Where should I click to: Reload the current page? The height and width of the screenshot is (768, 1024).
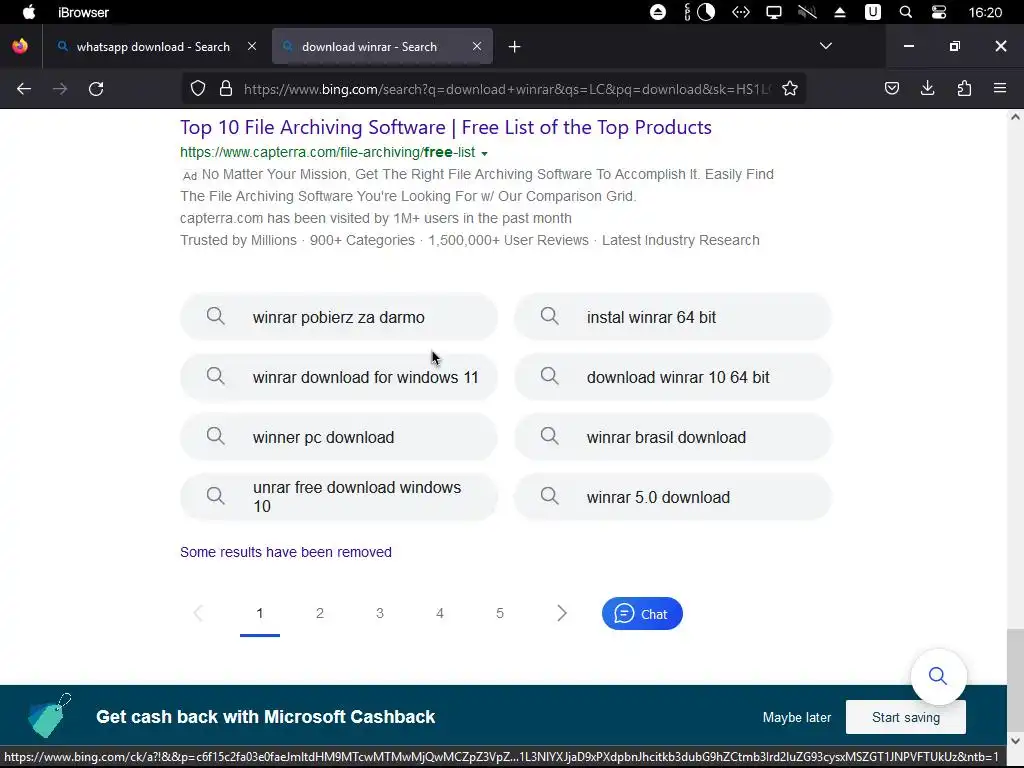click(96, 89)
